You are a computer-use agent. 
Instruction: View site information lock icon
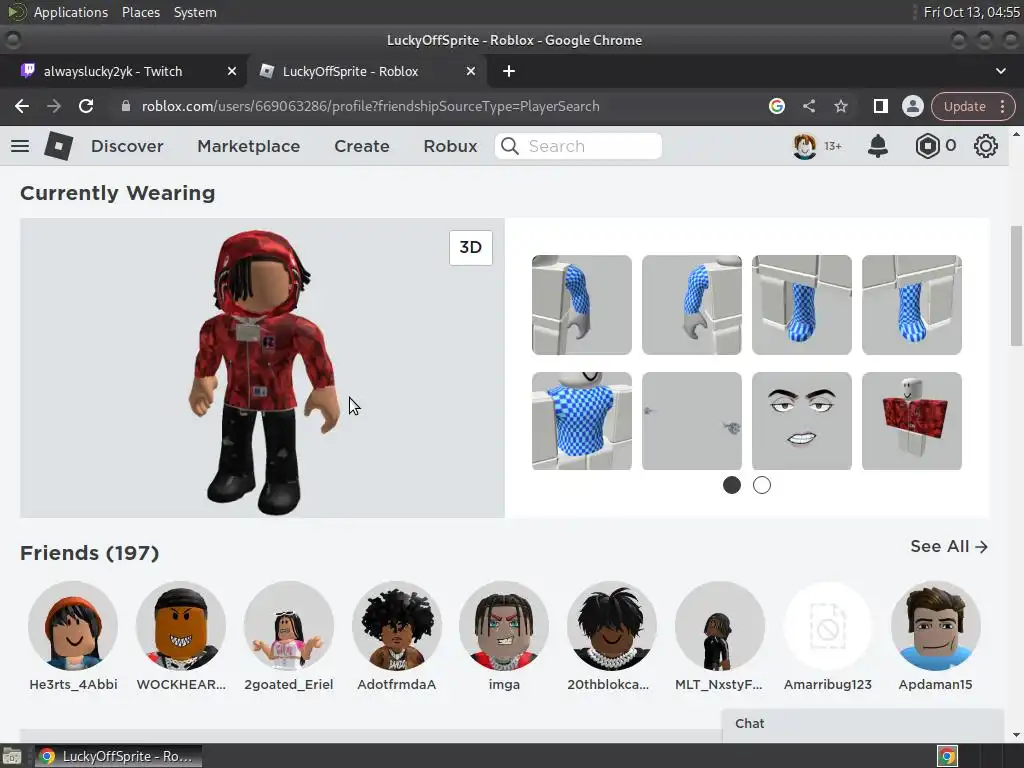click(126, 106)
